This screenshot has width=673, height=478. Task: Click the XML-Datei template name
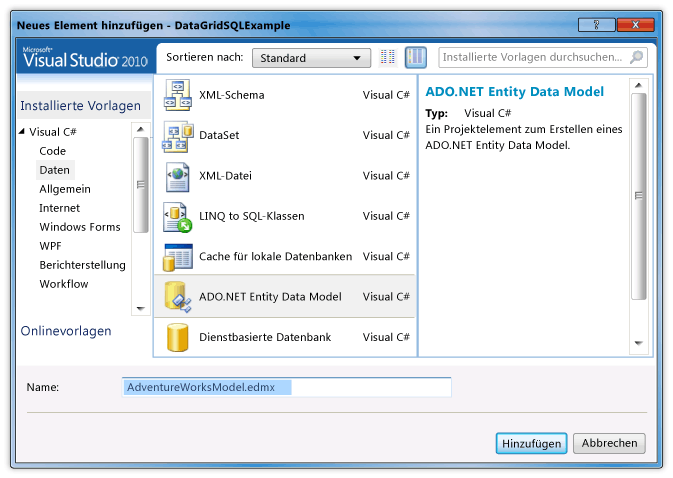pos(225,175)
